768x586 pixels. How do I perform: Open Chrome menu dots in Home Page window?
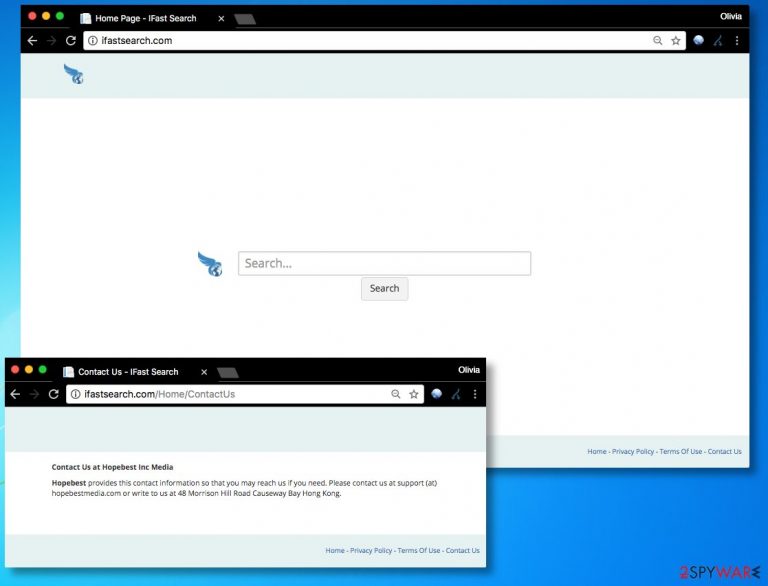point(737,41)
